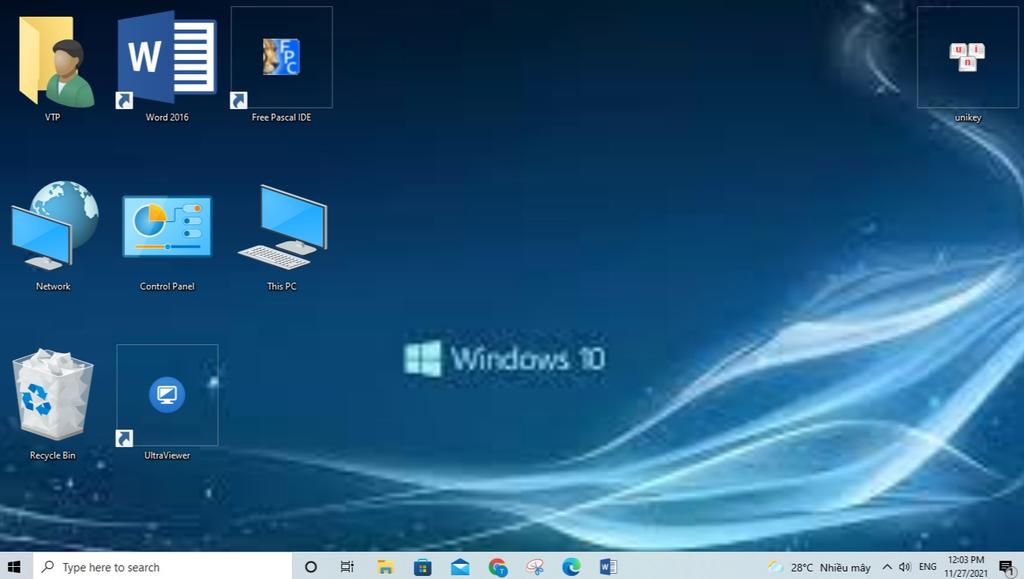Open Task View on the taskbar
Image resolution: width=1024 pixels, height=579 pixels.
pyautogui.click(x=347, y=567)
